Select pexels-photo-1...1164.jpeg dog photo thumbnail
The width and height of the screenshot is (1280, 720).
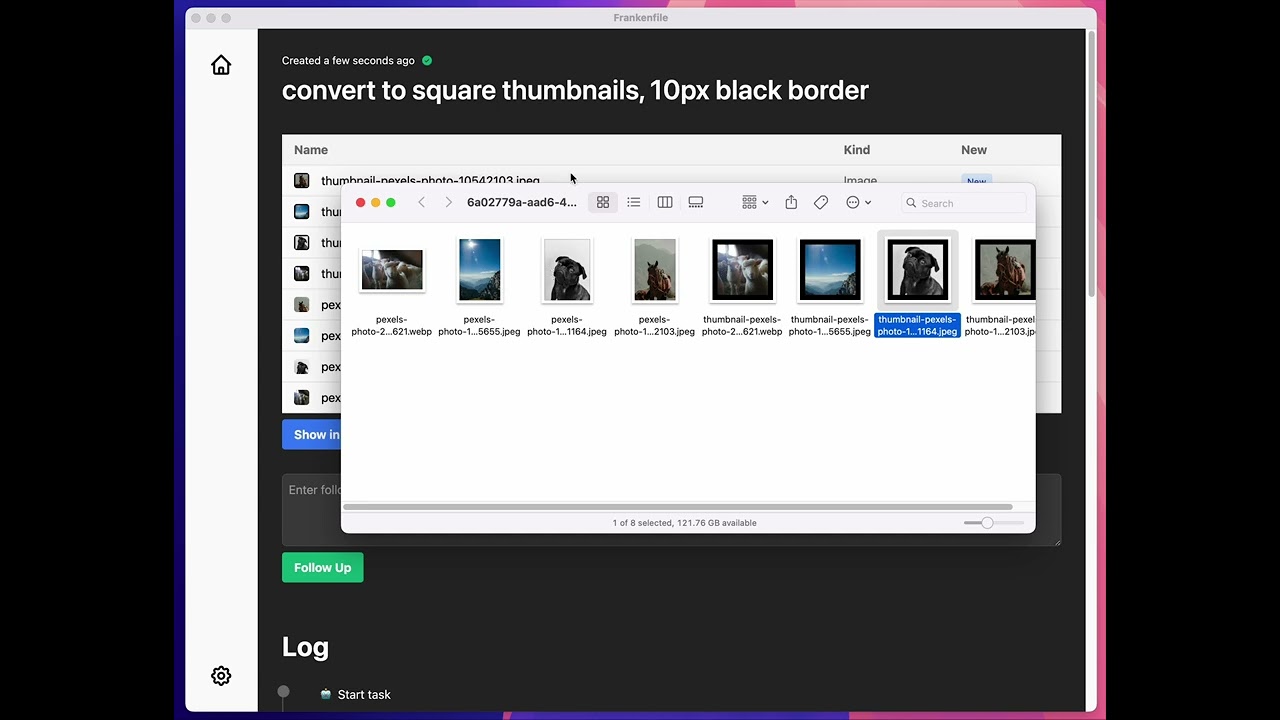567,270
